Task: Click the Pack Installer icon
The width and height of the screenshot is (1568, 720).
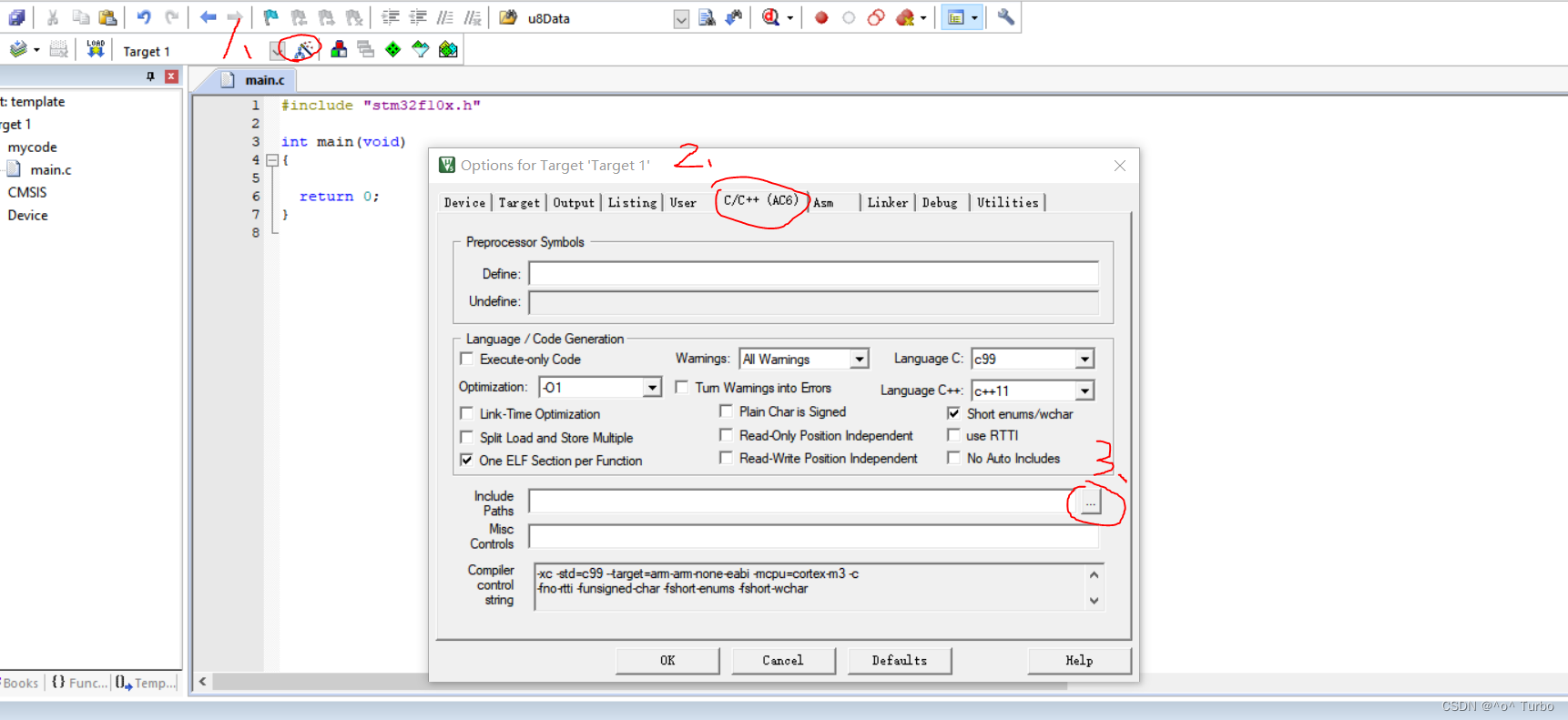Action: click(x=448, y=49)
